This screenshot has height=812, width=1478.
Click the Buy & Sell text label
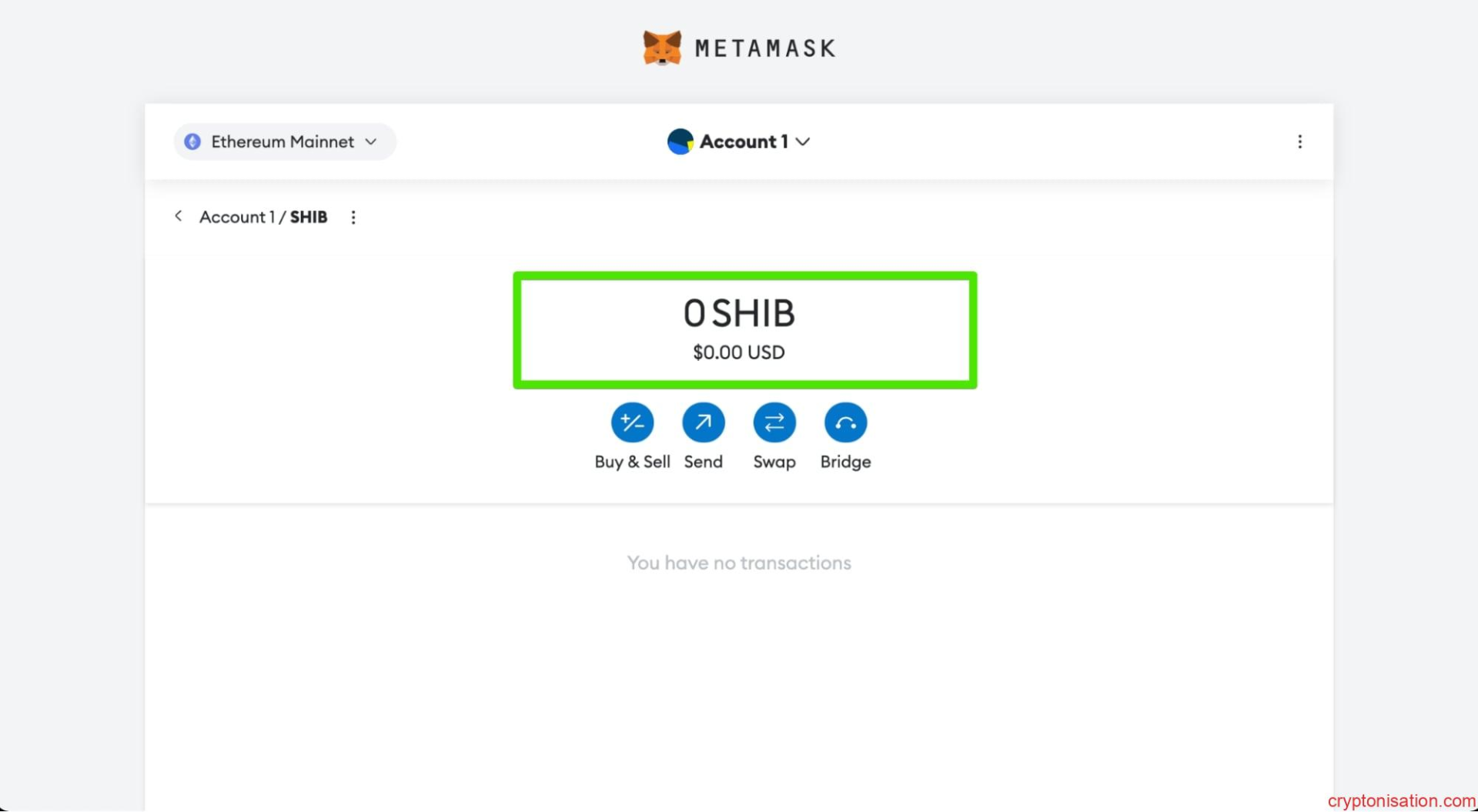[631, 462]
